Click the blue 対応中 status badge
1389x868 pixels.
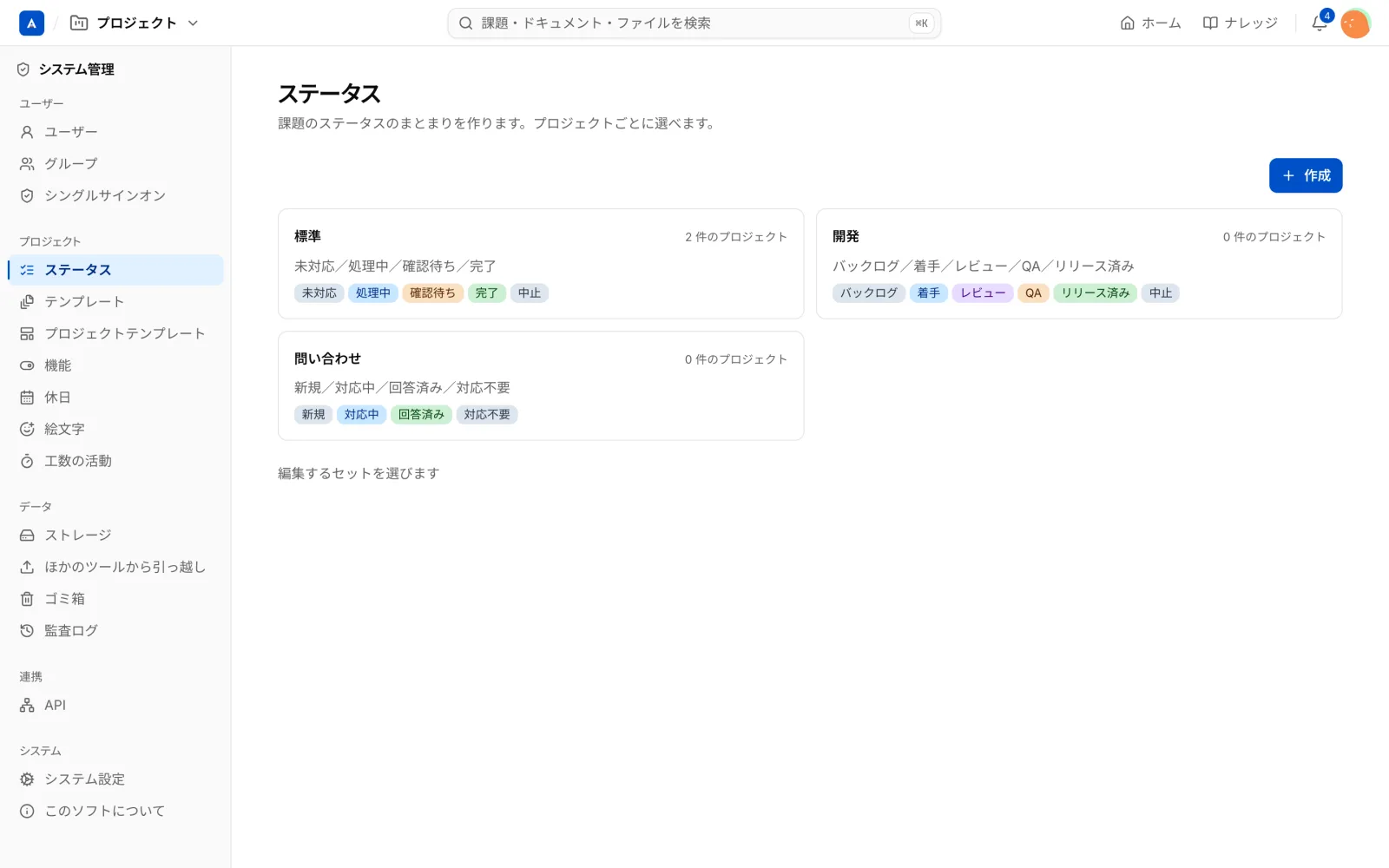pyautogui.click(x=362, y=415)
